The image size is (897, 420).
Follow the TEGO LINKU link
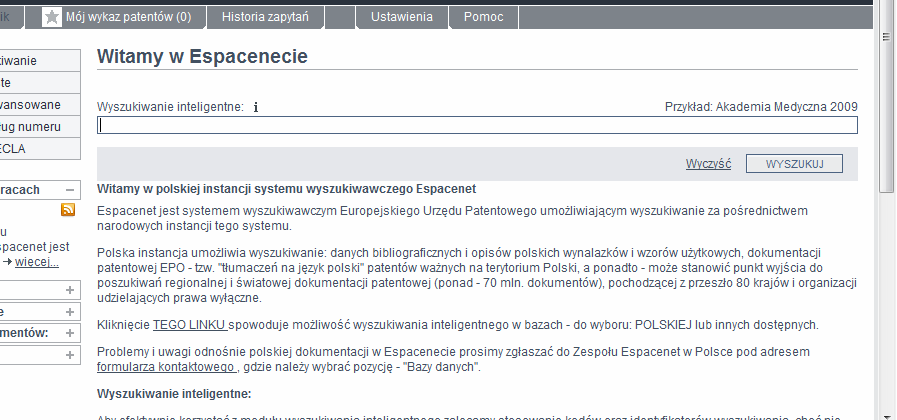[190, 325]
